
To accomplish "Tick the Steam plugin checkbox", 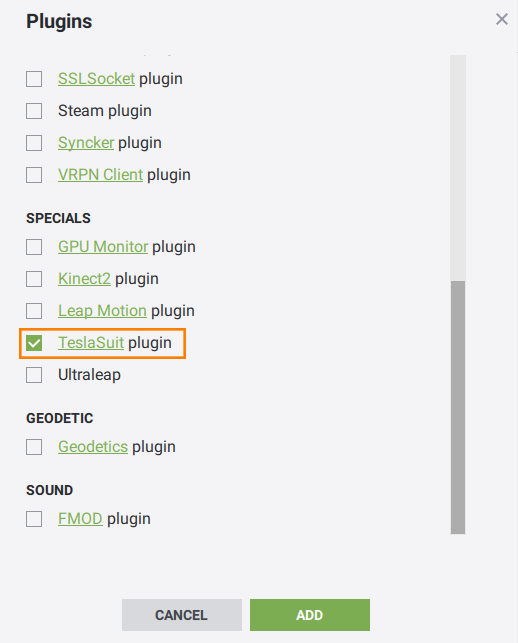I will click(34, 111).
